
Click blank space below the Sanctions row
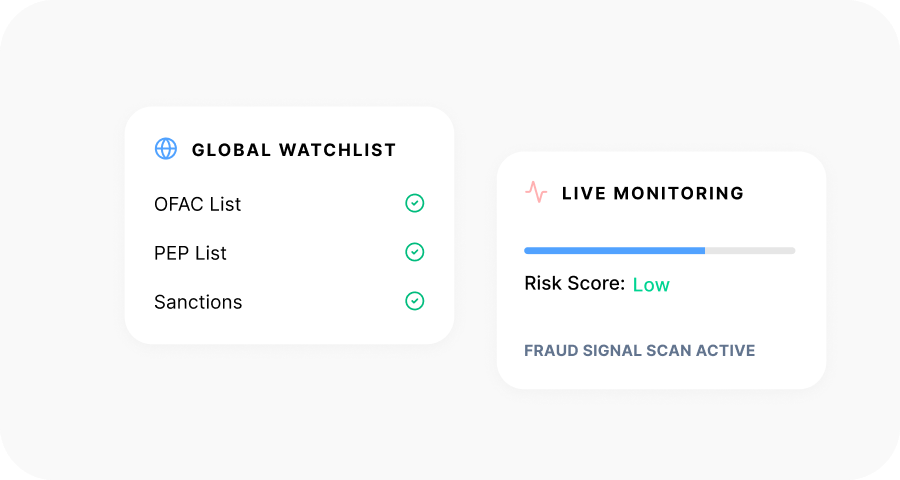tap(288, 330)
